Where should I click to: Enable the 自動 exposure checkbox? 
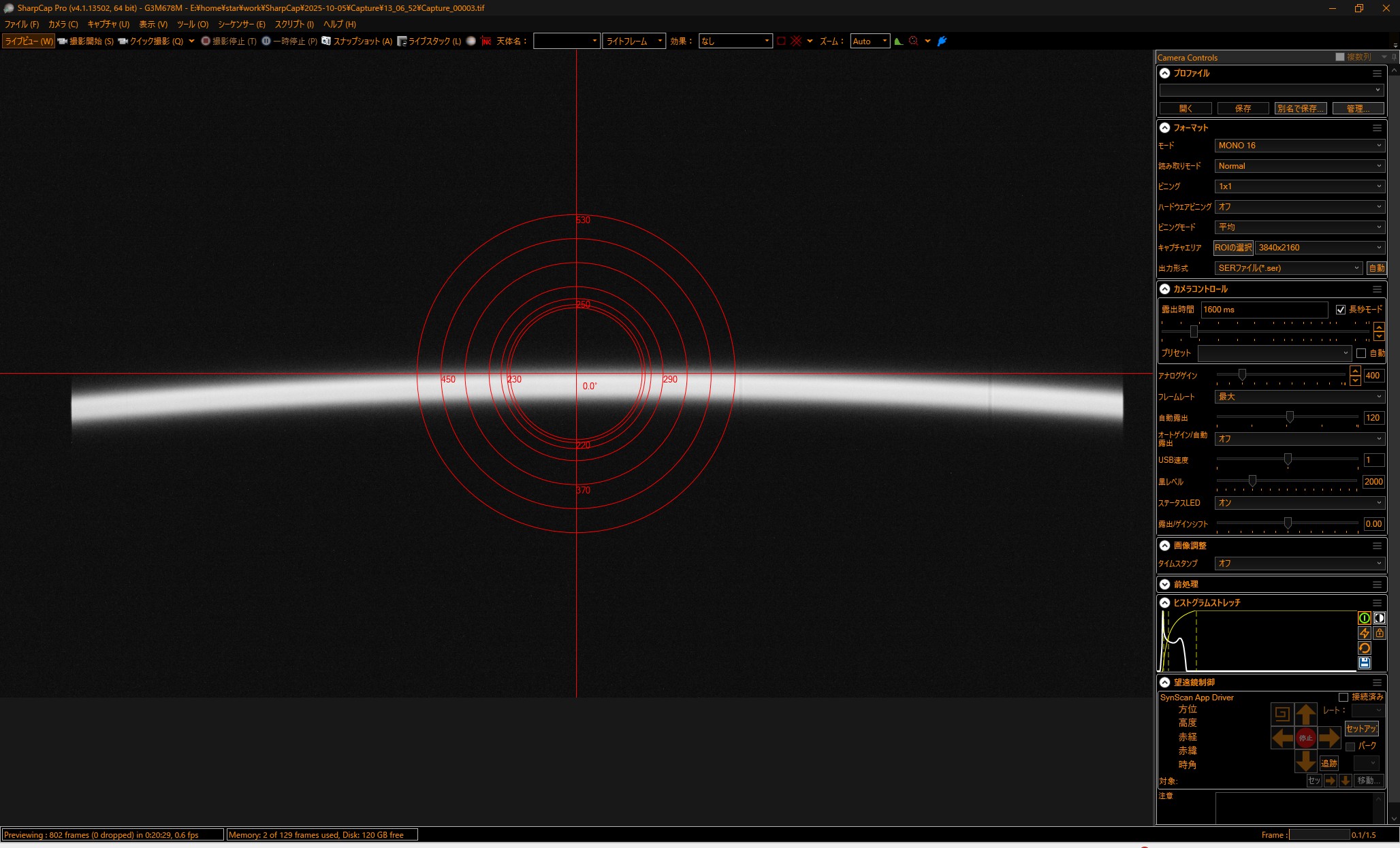pos(1361,353)
